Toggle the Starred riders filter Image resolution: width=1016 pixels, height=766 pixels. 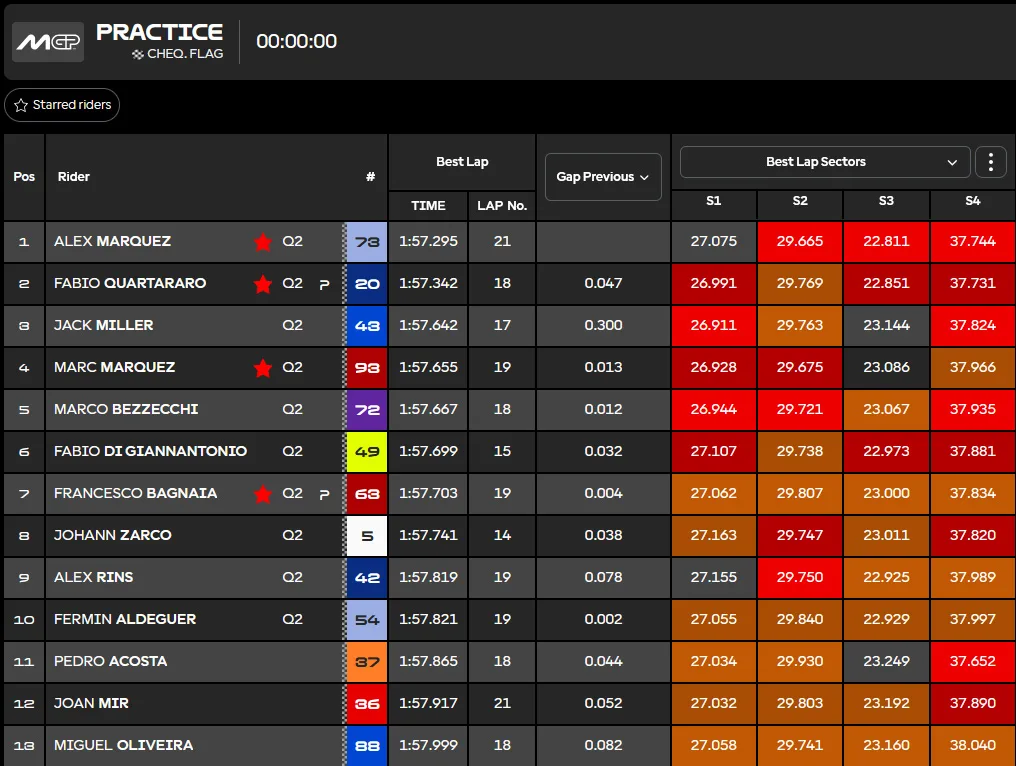pos(62,105)
